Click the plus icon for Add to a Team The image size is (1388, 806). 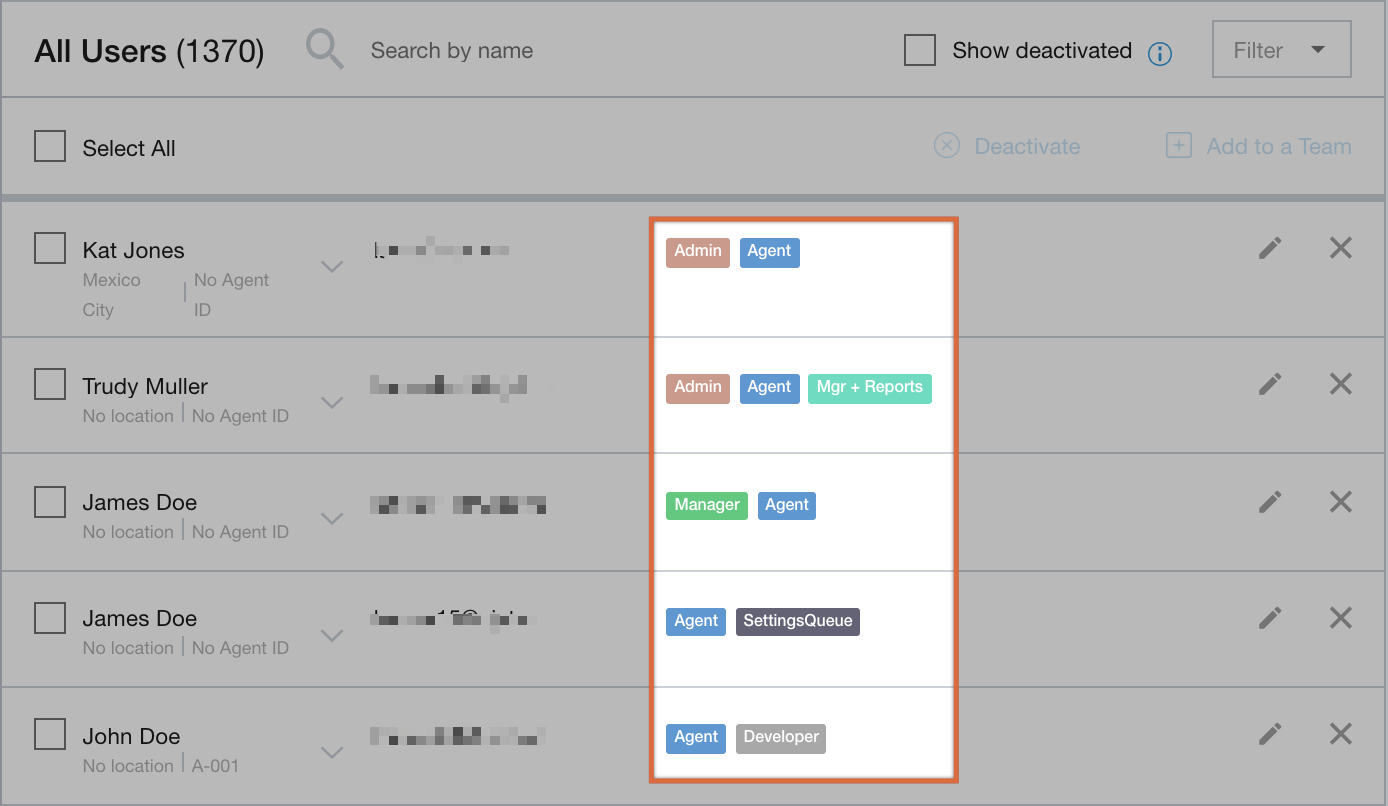pos(1178,145)
